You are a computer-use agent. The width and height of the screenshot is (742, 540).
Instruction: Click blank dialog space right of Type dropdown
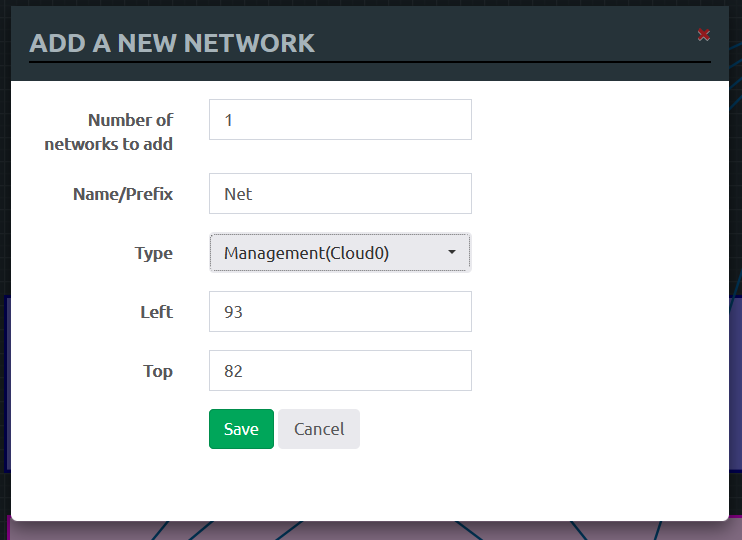(600, 253)
